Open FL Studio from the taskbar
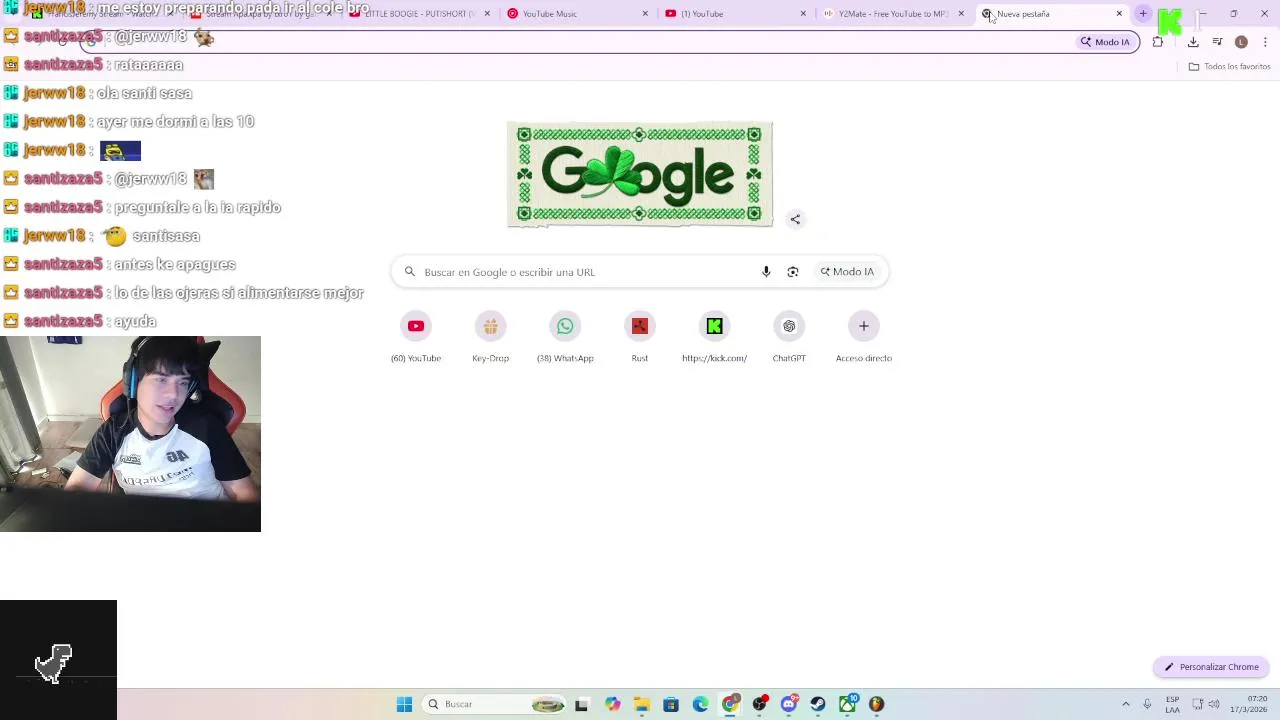 [877, 704]
